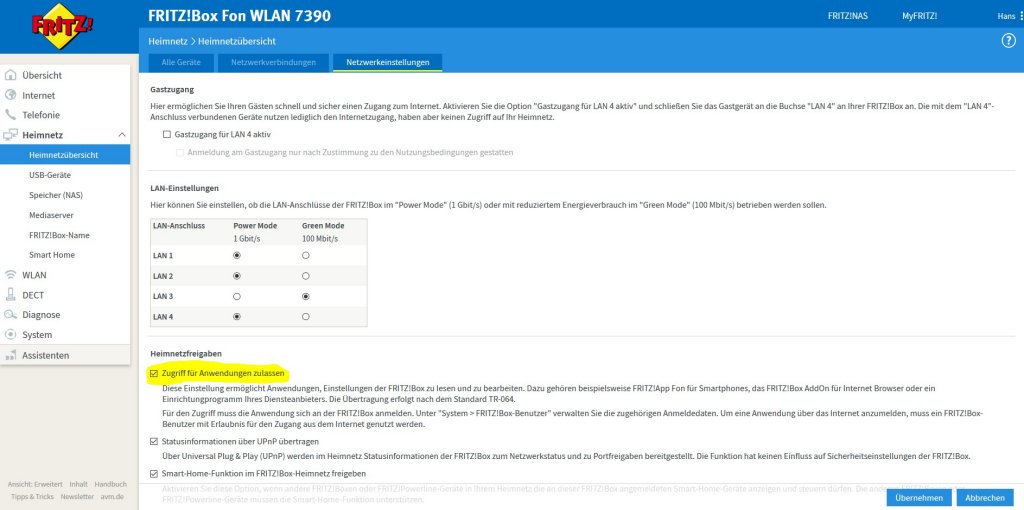Uncheck Zugriff für Anwendungen zulassen
Screen dimensions: 1024x510
[x=153, y=373]
